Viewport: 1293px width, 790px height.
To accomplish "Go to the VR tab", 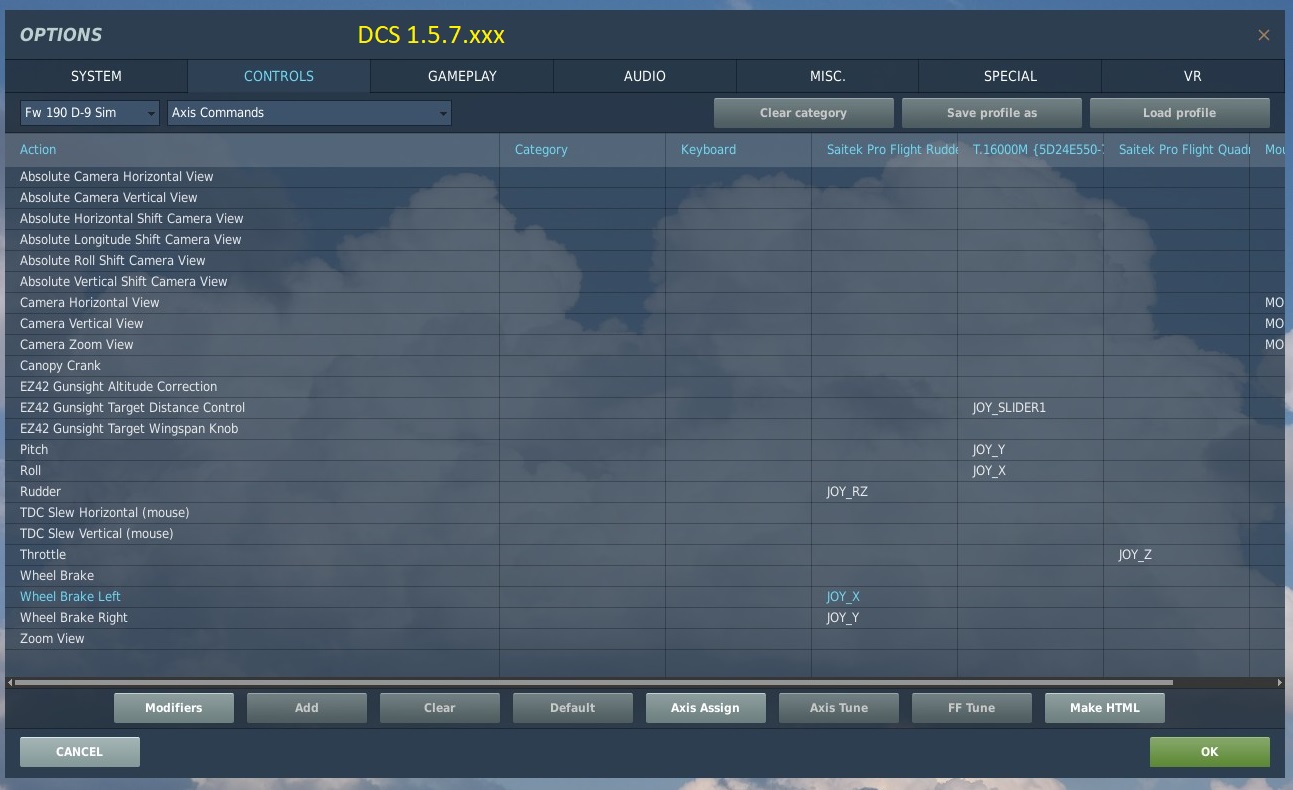I will tap(1192, 76).
